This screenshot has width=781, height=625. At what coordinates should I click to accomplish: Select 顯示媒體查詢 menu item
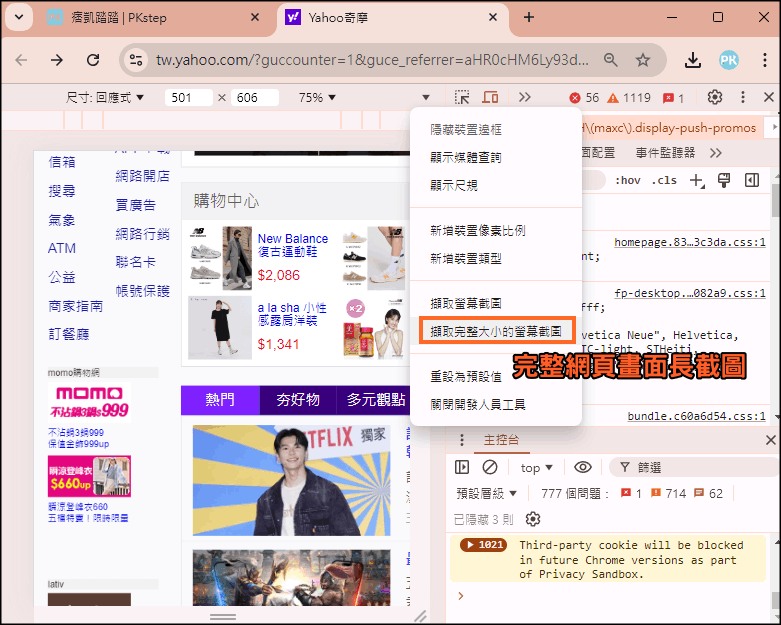click(496, 158)
